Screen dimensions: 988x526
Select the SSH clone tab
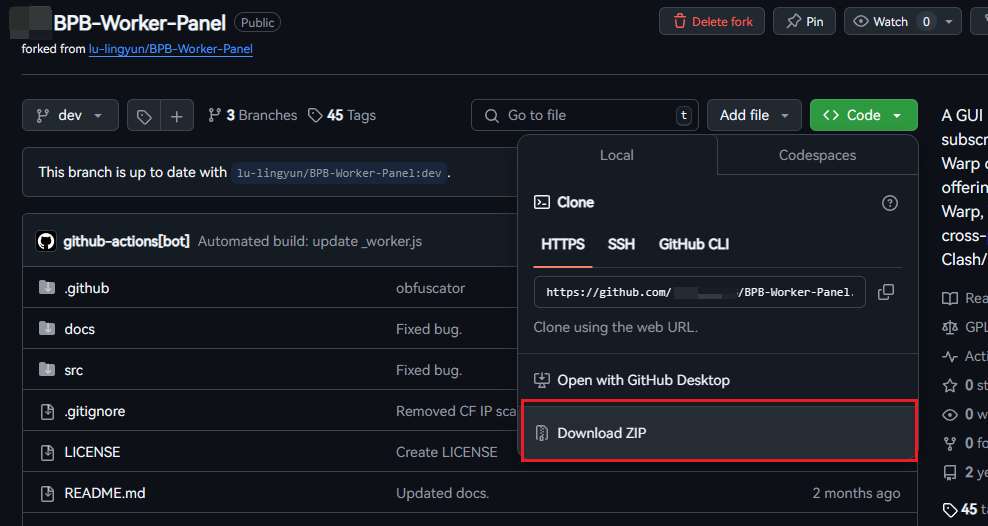click(621, 244)
